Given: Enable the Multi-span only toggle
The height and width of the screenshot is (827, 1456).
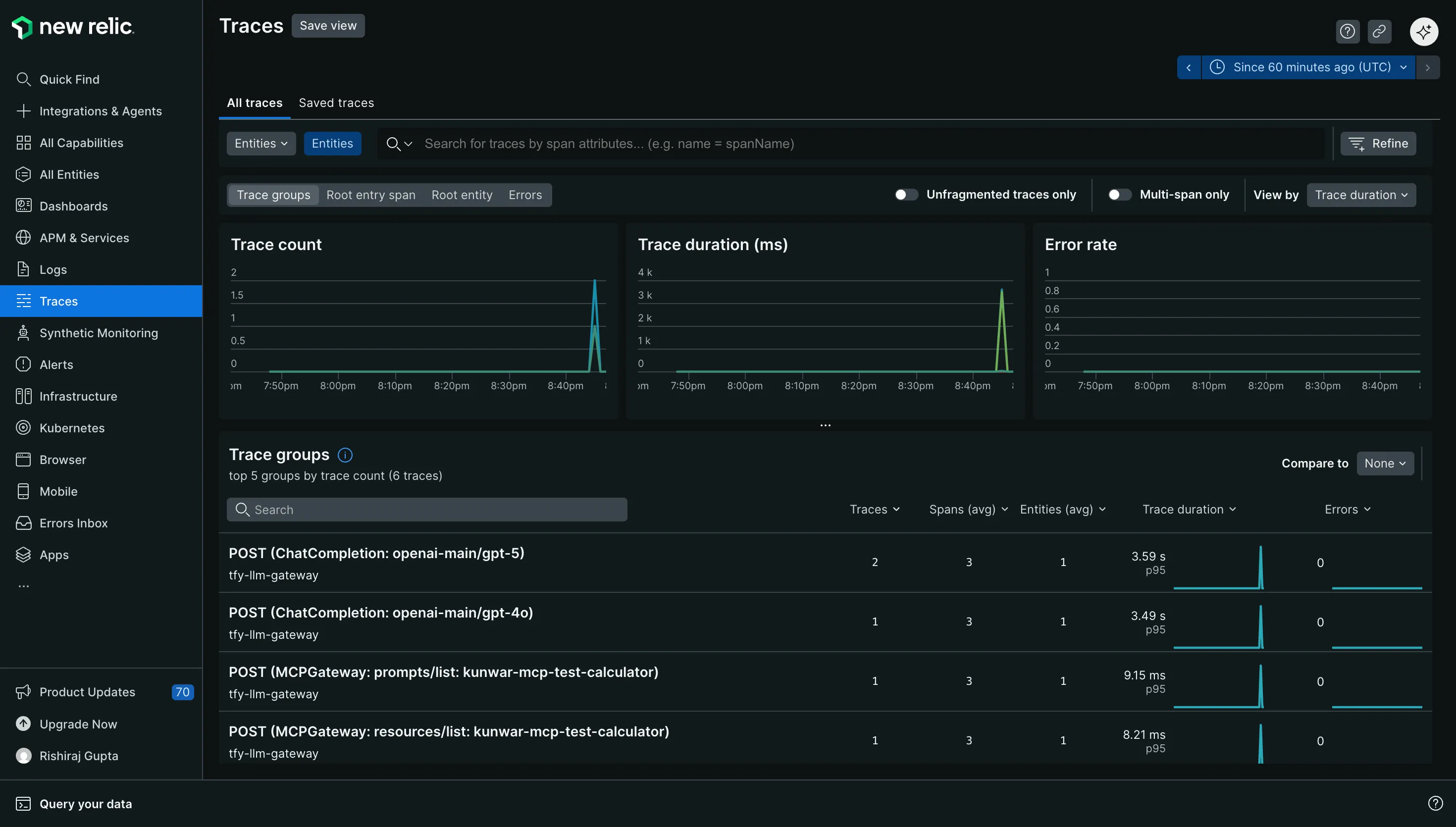Looking at the screenshot, I should (1119, 195).
